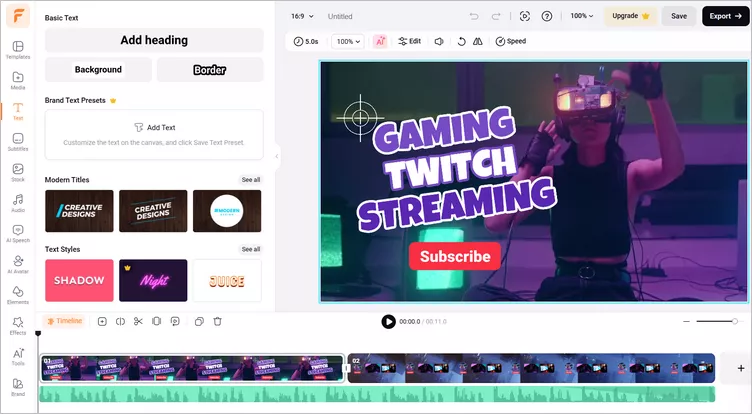This screenshot has height=414, width=752.
Task: Add Border style text
Action: 210,70
